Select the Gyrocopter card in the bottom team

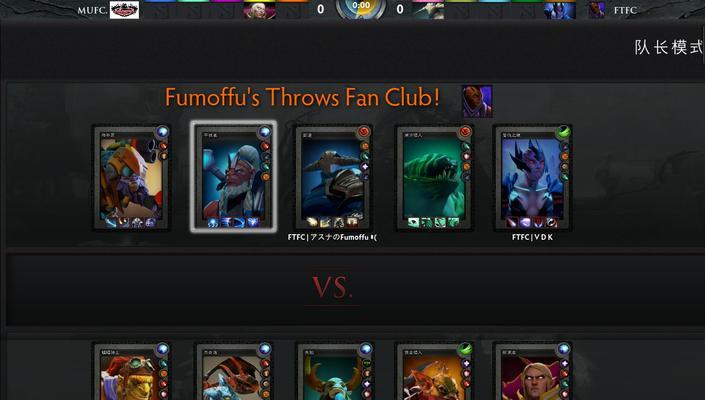pos(131,371)
